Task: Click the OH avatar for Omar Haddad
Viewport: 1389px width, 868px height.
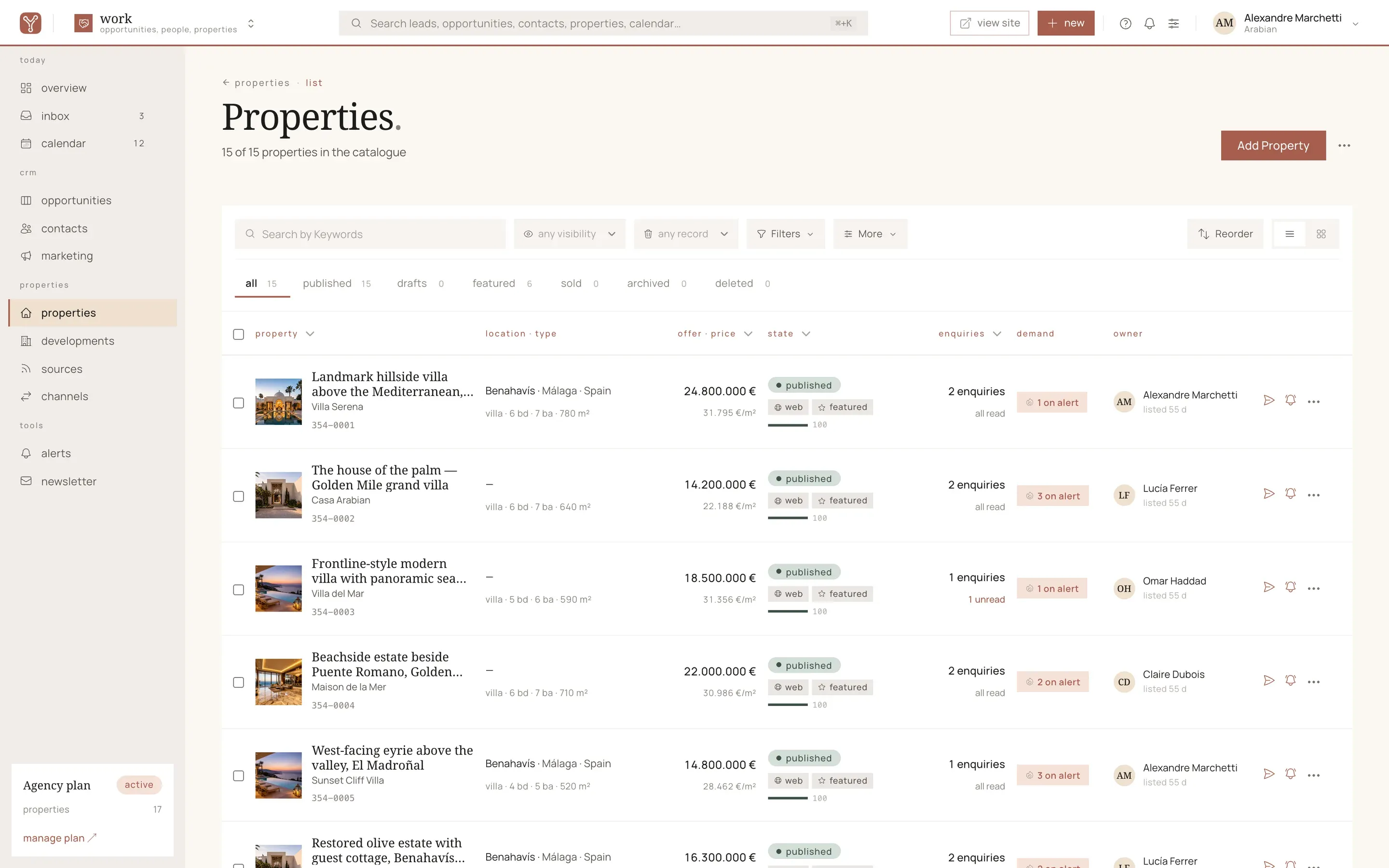Action: click(x=1124, y=588)
